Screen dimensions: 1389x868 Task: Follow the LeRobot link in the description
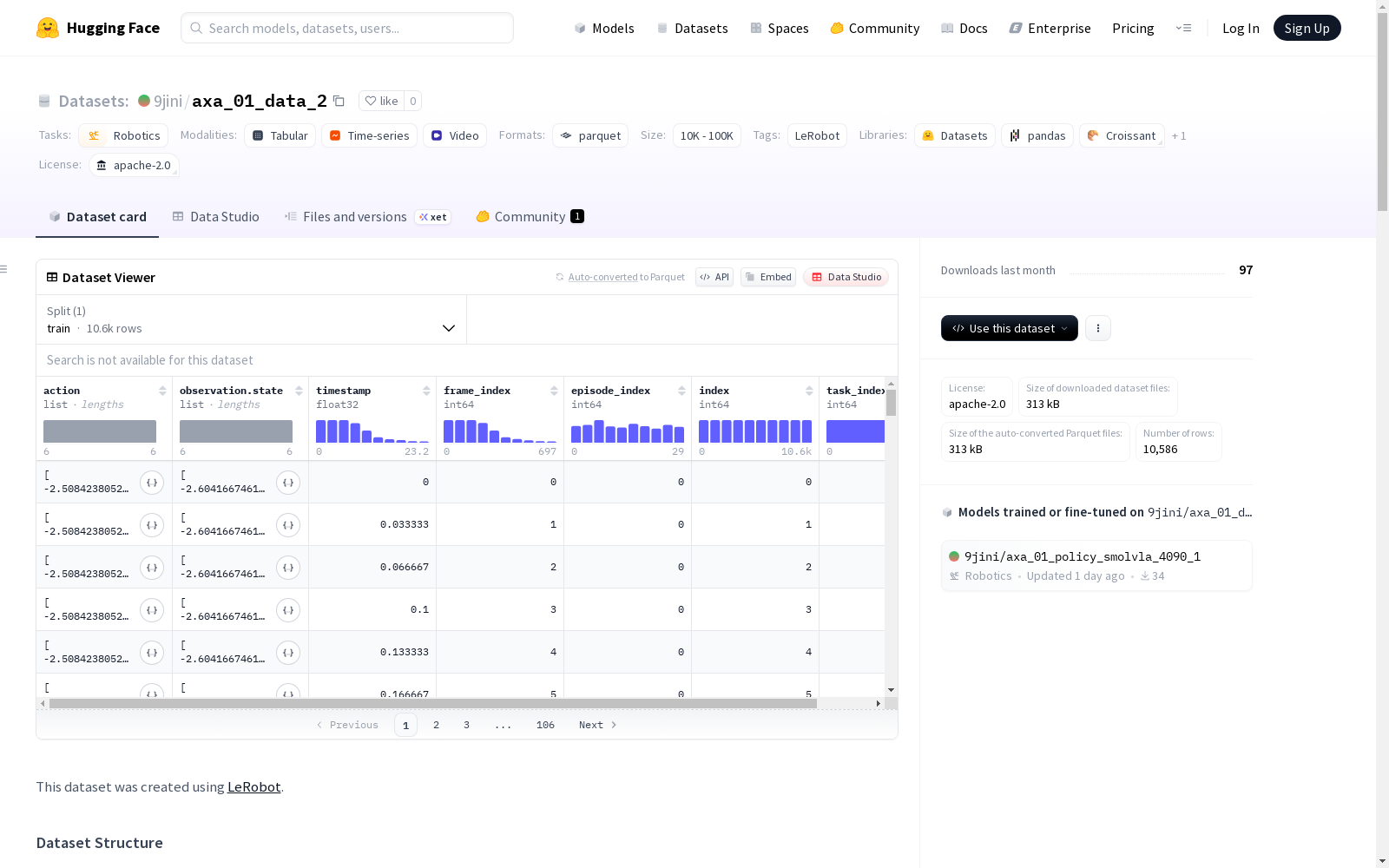(x=253, y=786)
